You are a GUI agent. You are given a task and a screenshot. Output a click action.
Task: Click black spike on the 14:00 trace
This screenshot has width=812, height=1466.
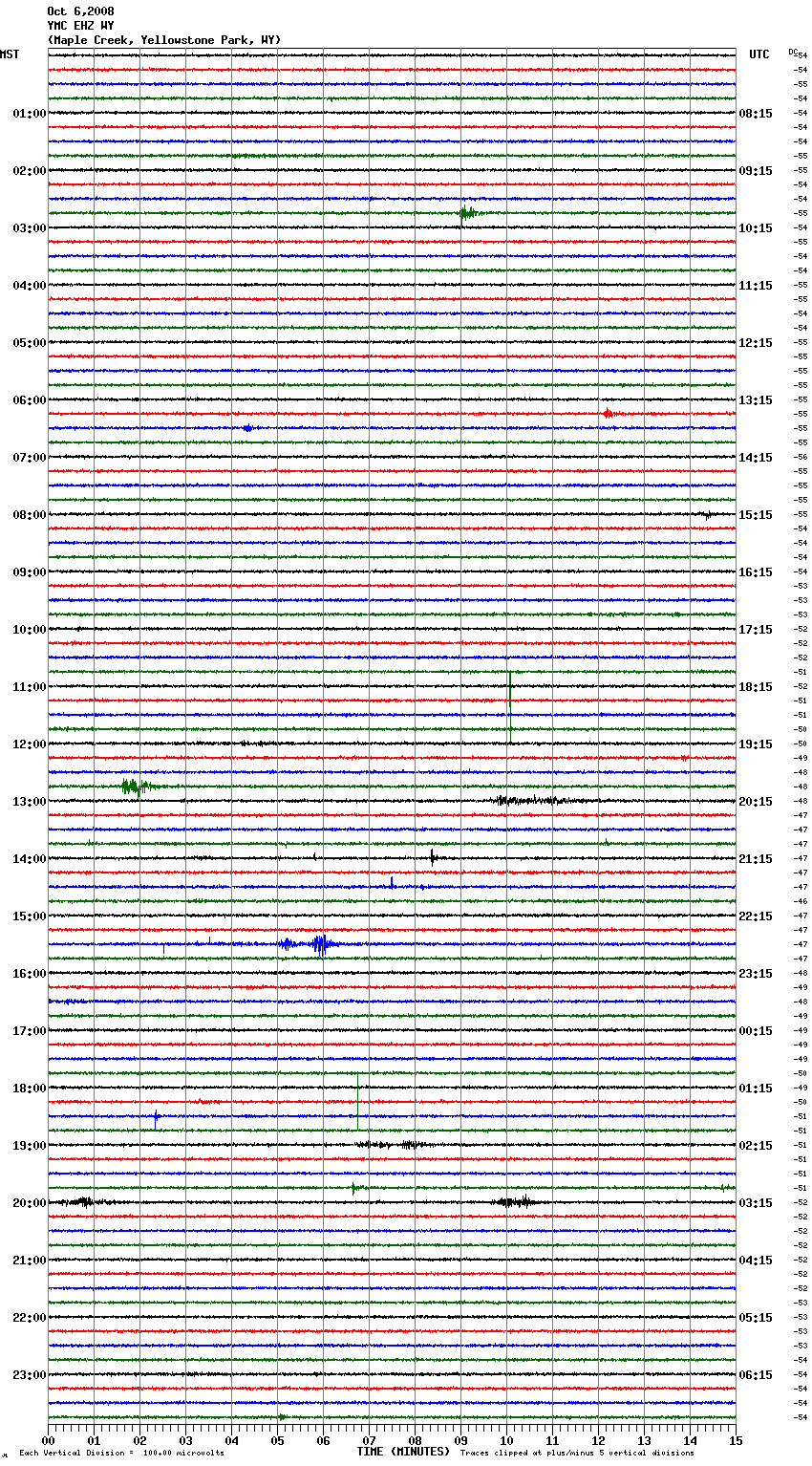(432, 857)
